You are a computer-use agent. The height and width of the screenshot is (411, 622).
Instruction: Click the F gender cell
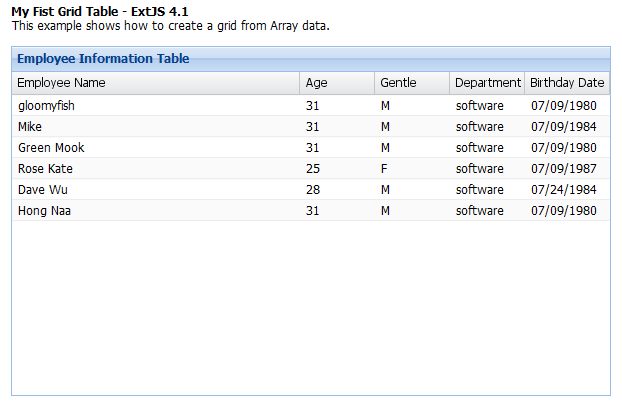384,169
